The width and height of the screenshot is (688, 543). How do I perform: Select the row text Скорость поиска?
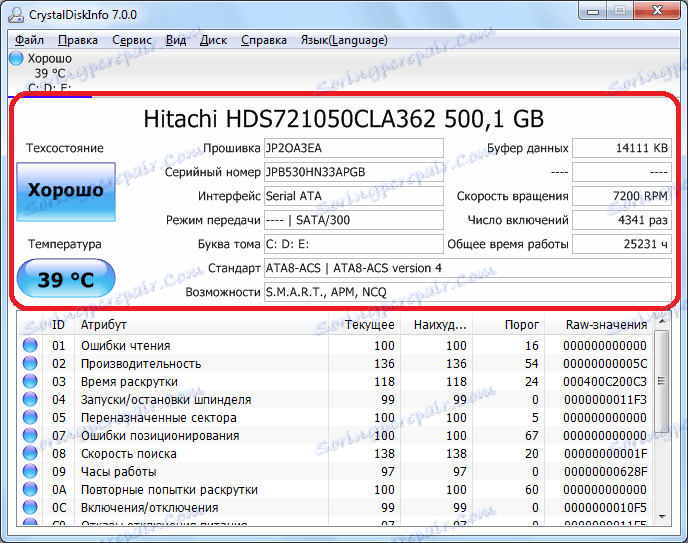point(129,454)
